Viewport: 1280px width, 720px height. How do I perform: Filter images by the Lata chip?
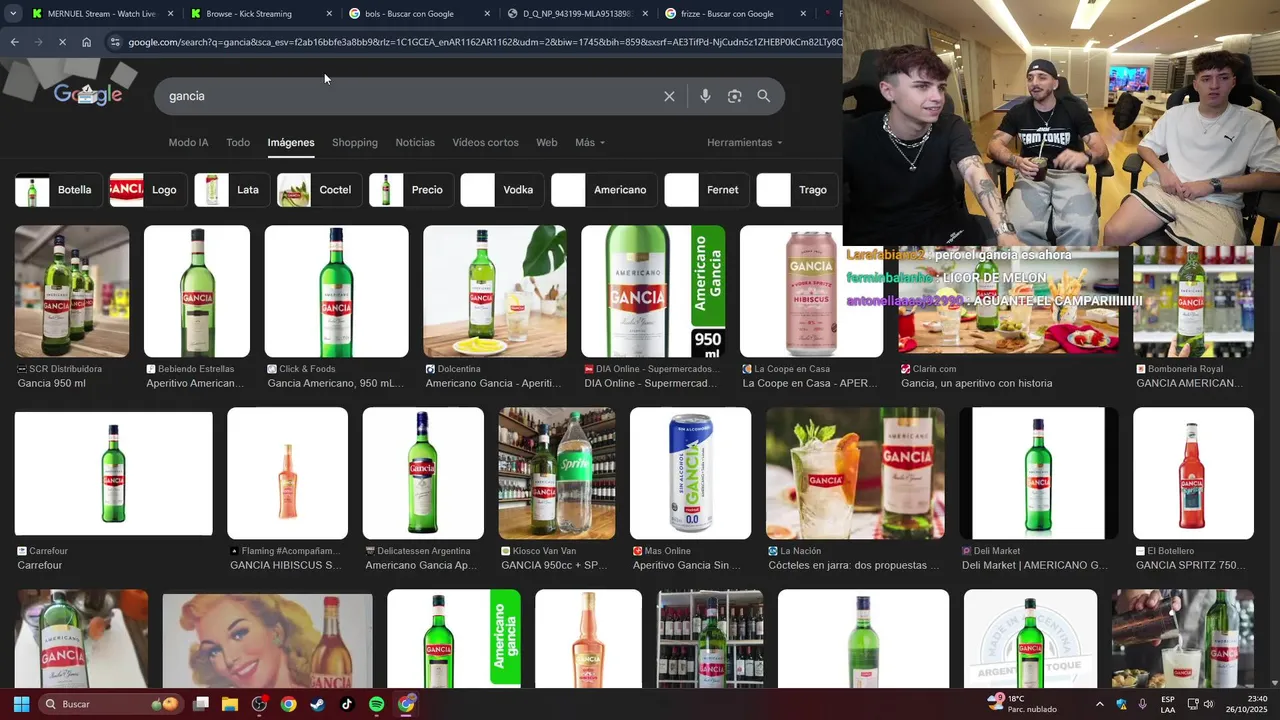tap(231, 190)
